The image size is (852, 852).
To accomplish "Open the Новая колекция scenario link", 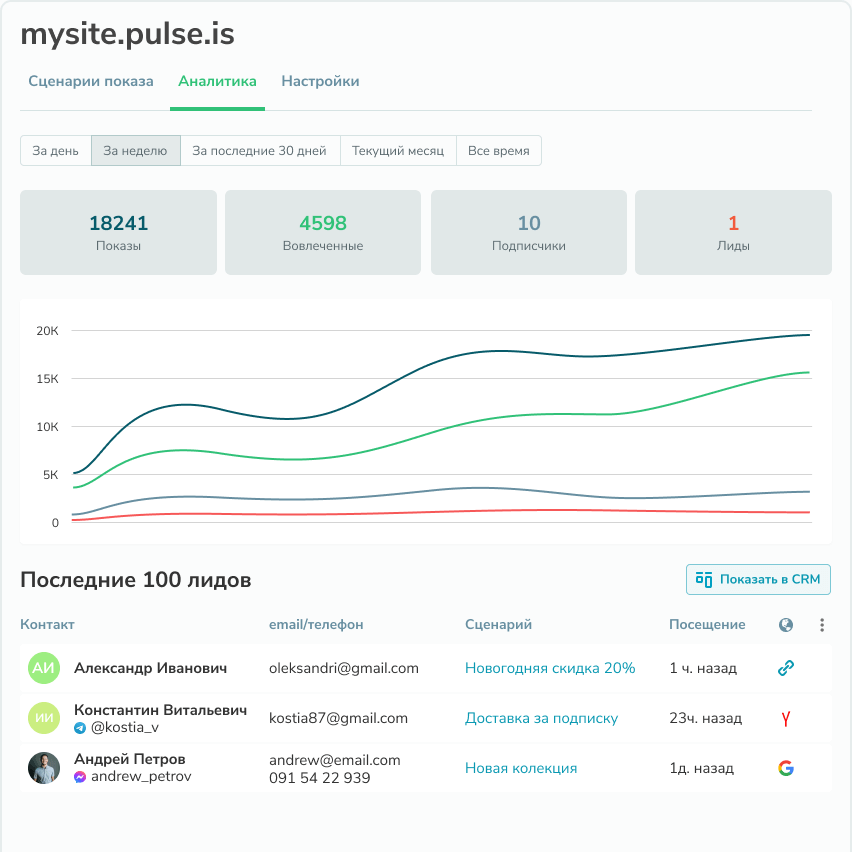I will pos(521,768).
